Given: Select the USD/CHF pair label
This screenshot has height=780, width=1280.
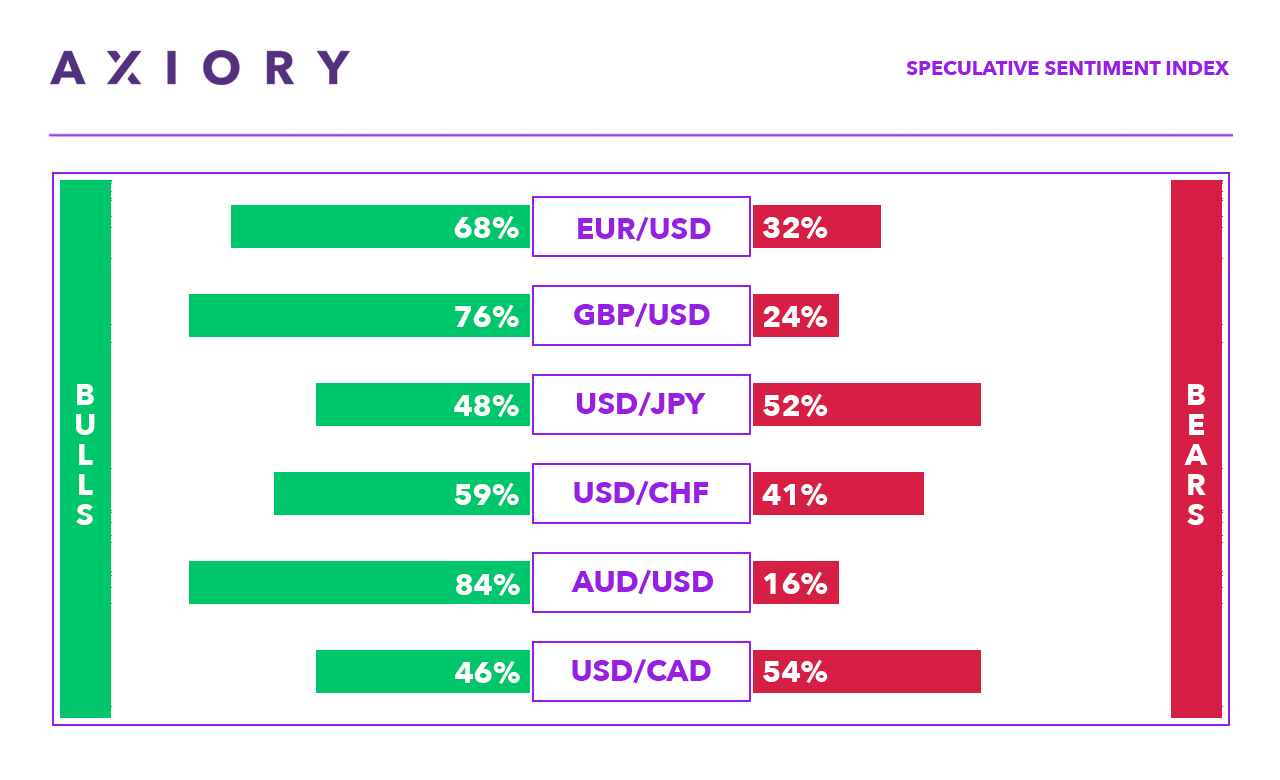Looking at the screenshot, I should (641, 494).
